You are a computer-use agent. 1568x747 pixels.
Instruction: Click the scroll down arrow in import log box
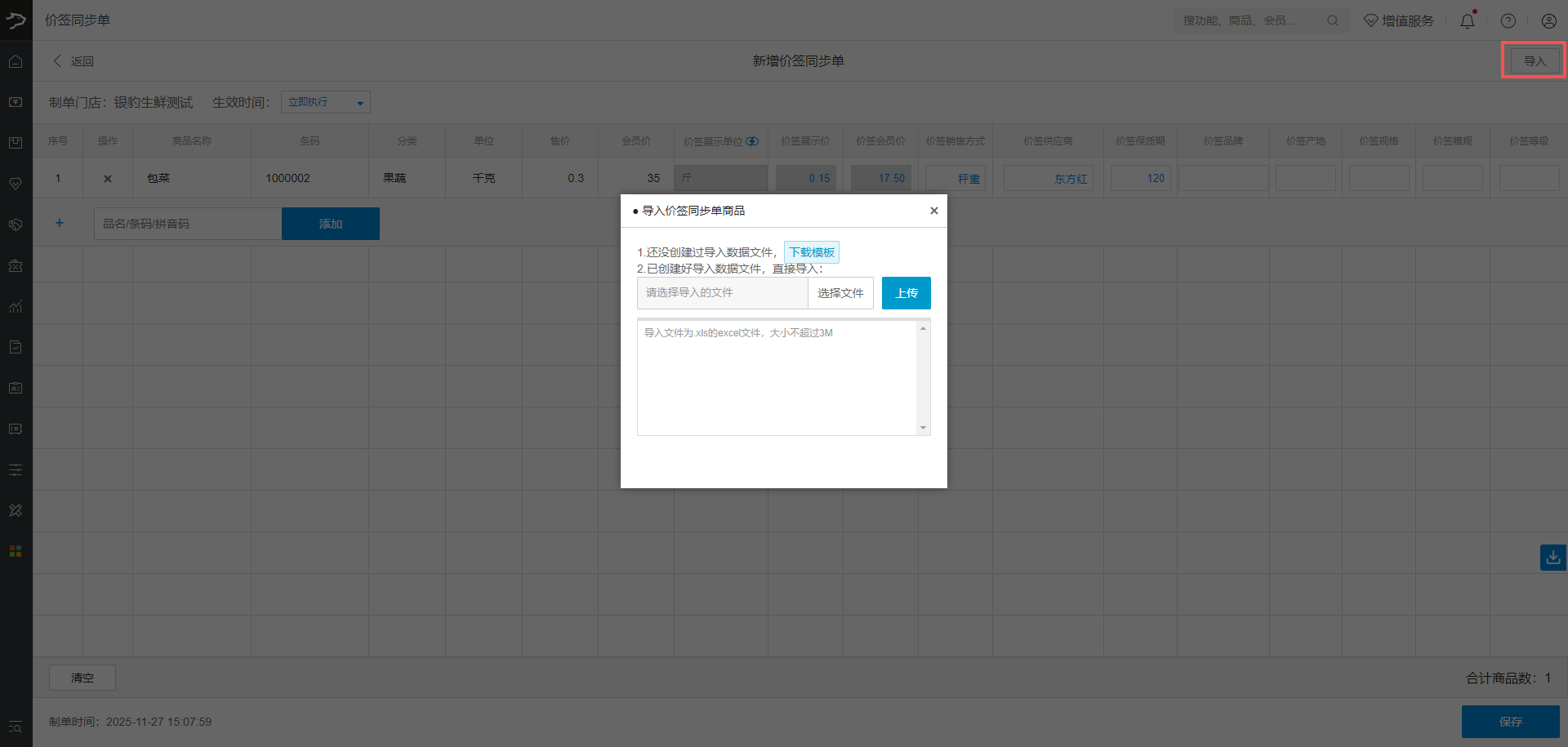(923, 428)
